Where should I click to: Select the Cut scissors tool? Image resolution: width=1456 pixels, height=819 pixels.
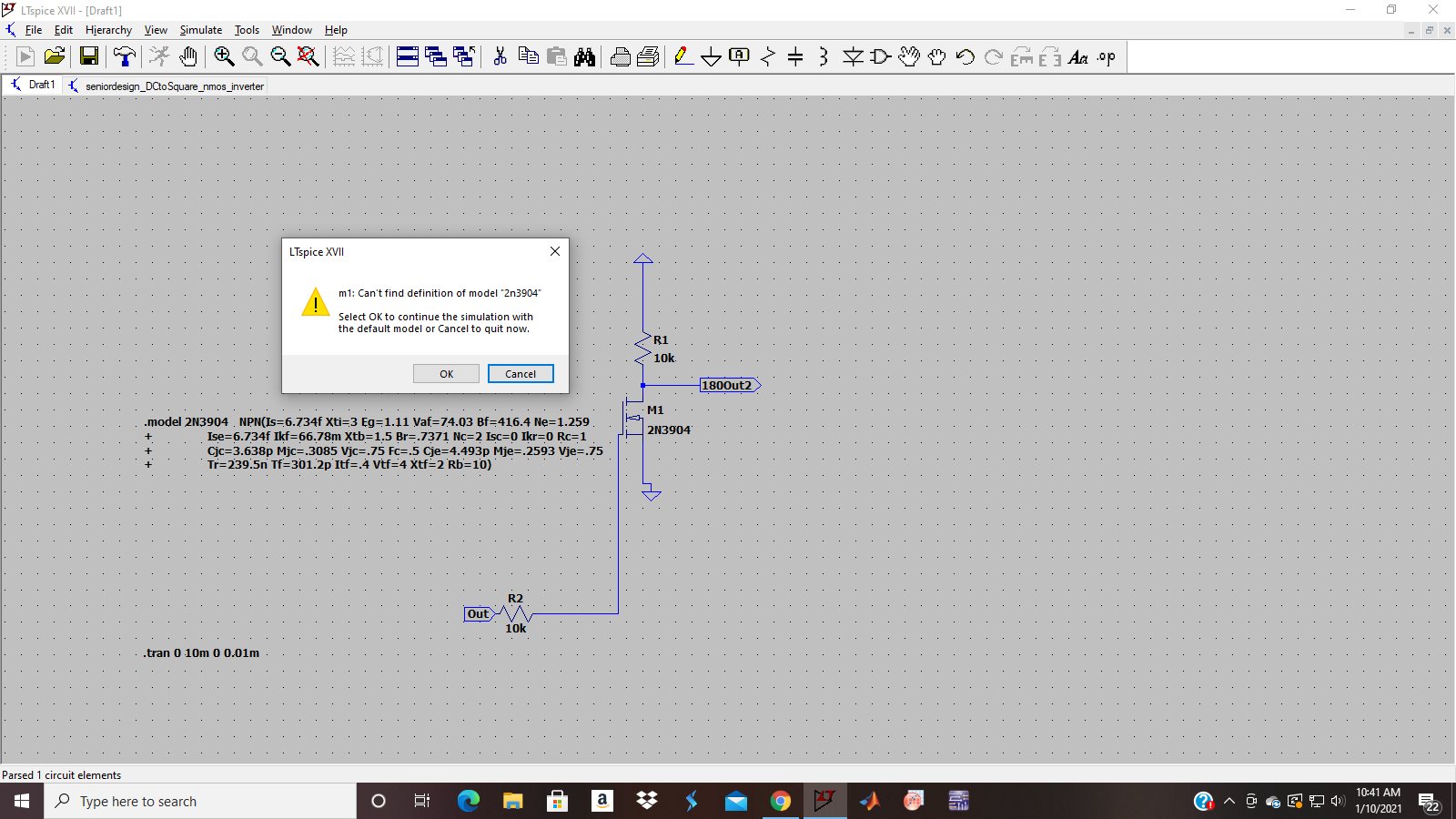click(500, 56)
